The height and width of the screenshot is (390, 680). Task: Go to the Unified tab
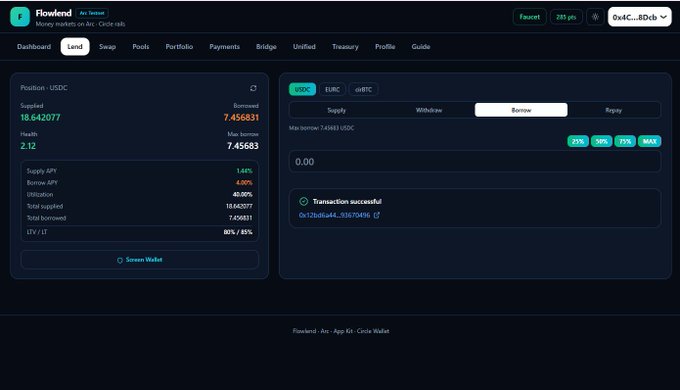[304, 46]
